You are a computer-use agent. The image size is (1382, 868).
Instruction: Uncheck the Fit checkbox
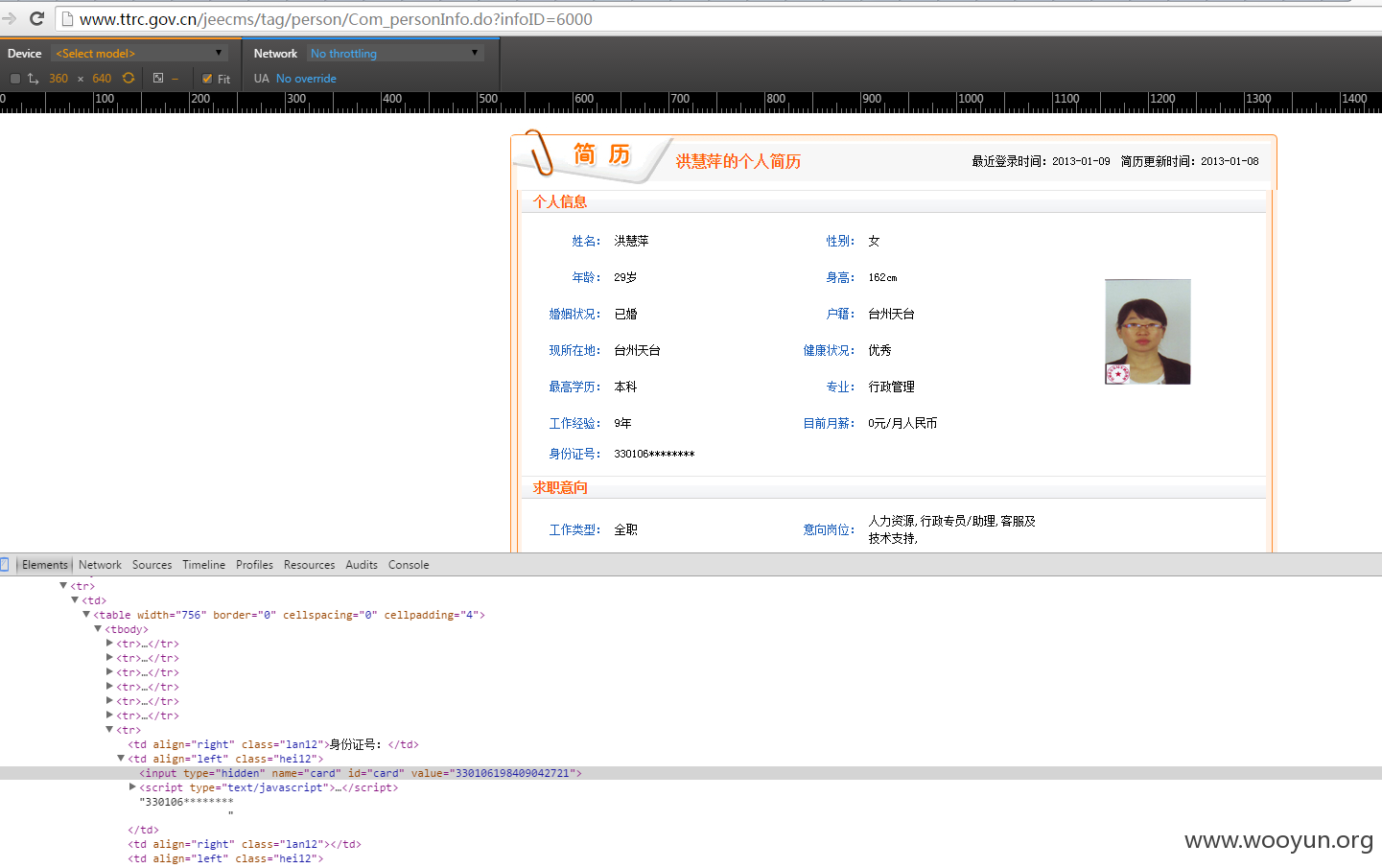coord(207,79)
